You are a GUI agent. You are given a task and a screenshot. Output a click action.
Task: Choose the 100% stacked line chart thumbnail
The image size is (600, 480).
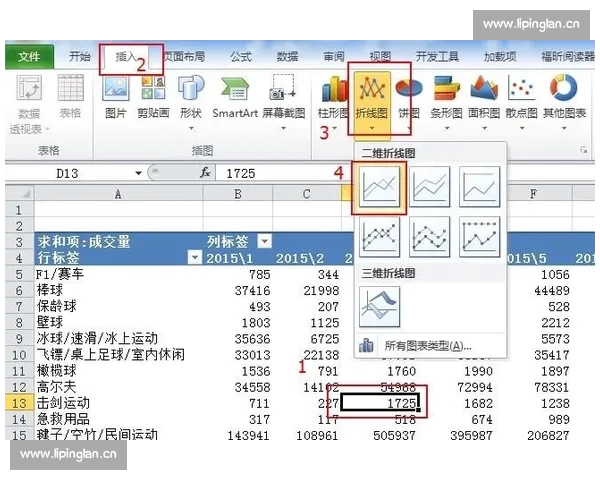[x=479, y=187]
